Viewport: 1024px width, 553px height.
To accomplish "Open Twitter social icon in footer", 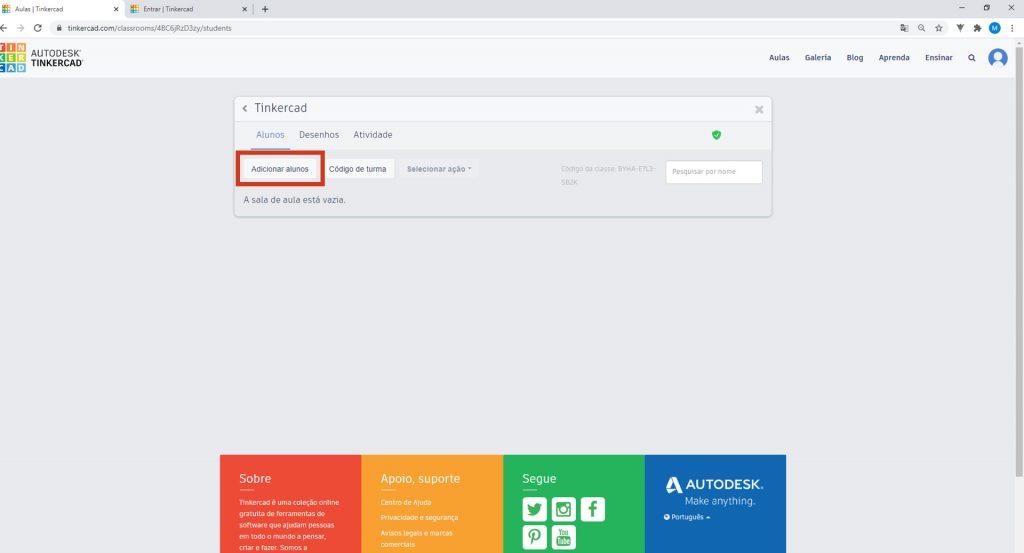I will pos(534,509).
